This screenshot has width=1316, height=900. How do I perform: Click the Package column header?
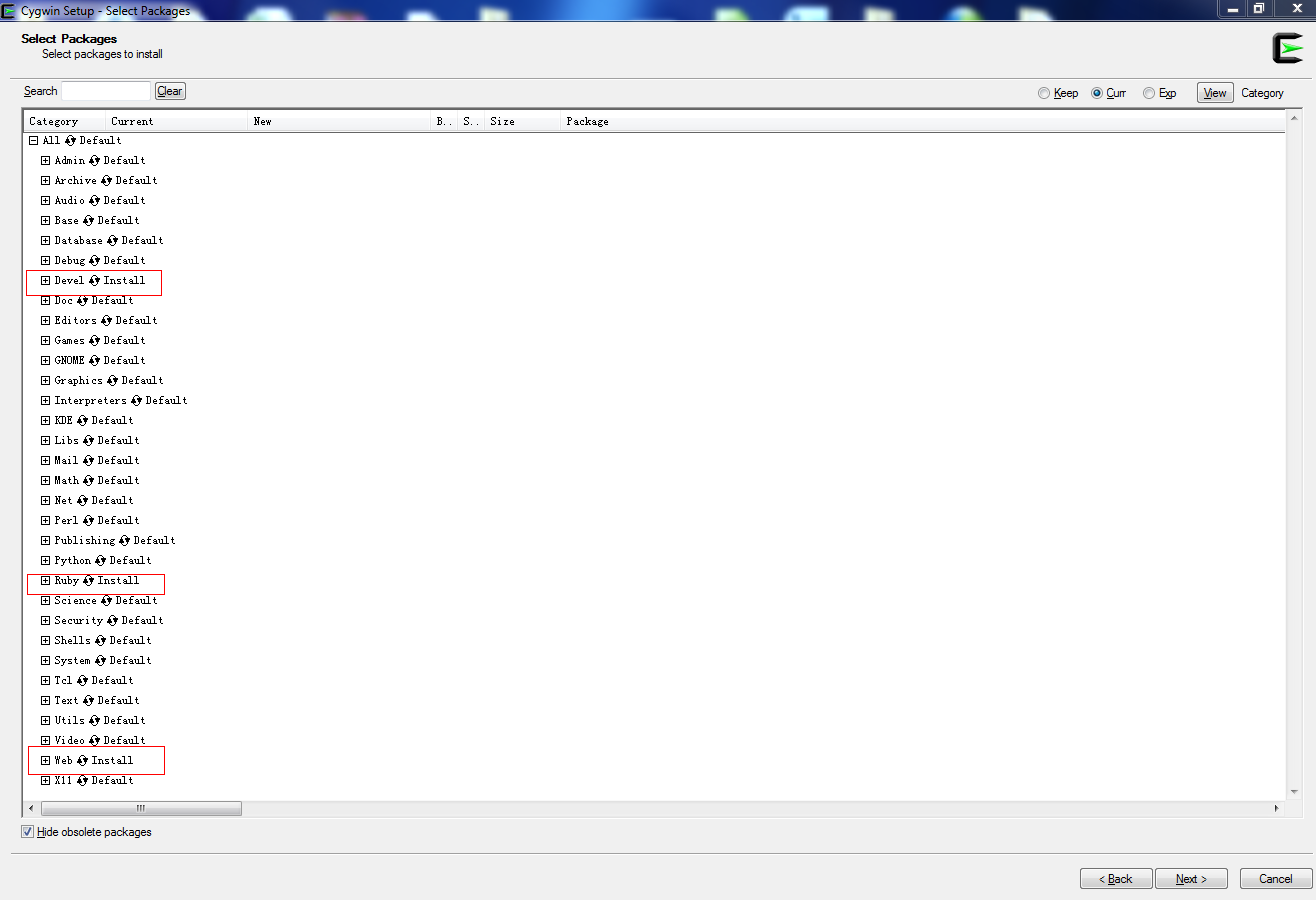(x=923, y=121)
